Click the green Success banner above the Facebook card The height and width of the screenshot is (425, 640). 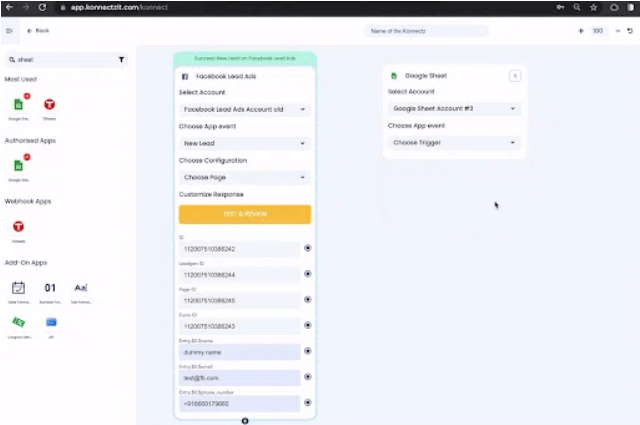[245, 58]
